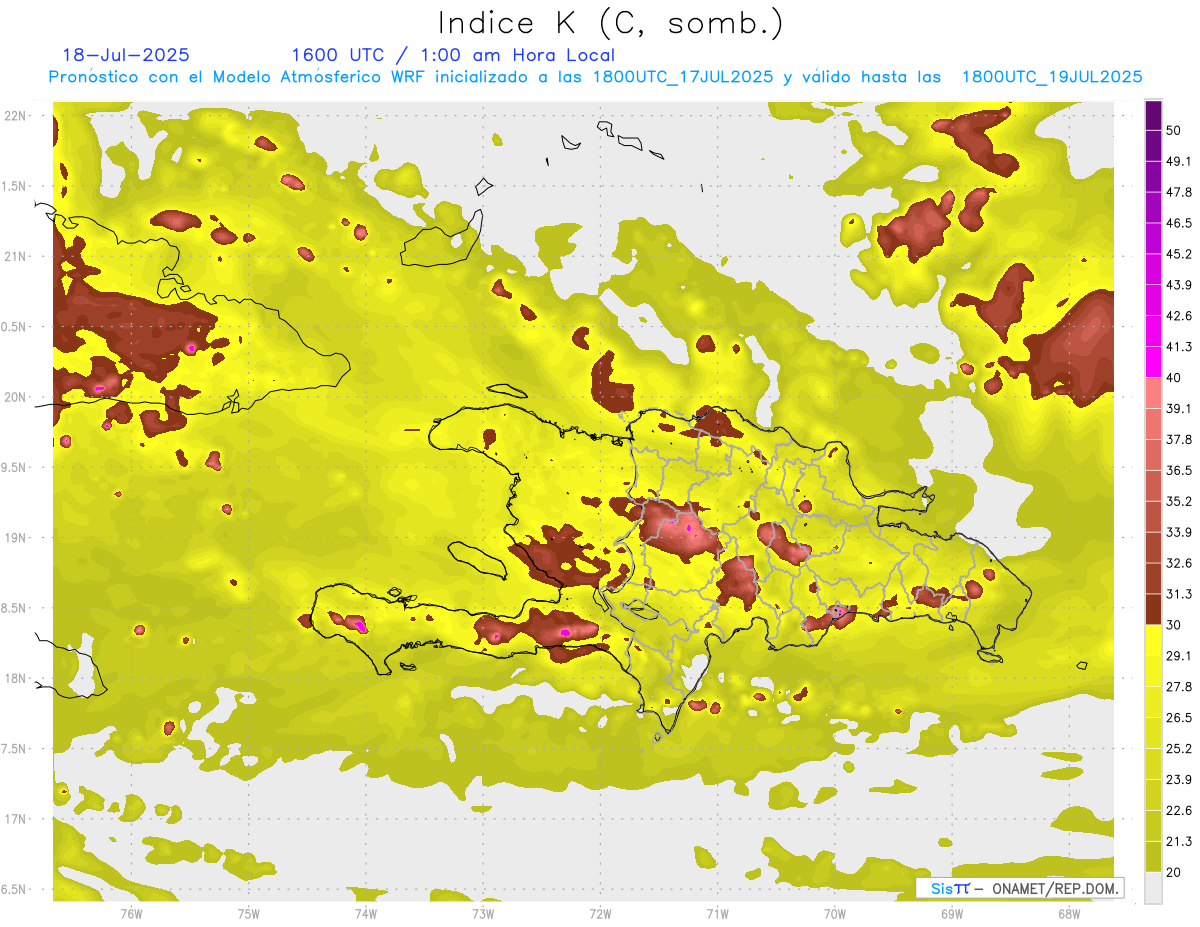Pick the color scale value '22.6'

coord(1179,811)
